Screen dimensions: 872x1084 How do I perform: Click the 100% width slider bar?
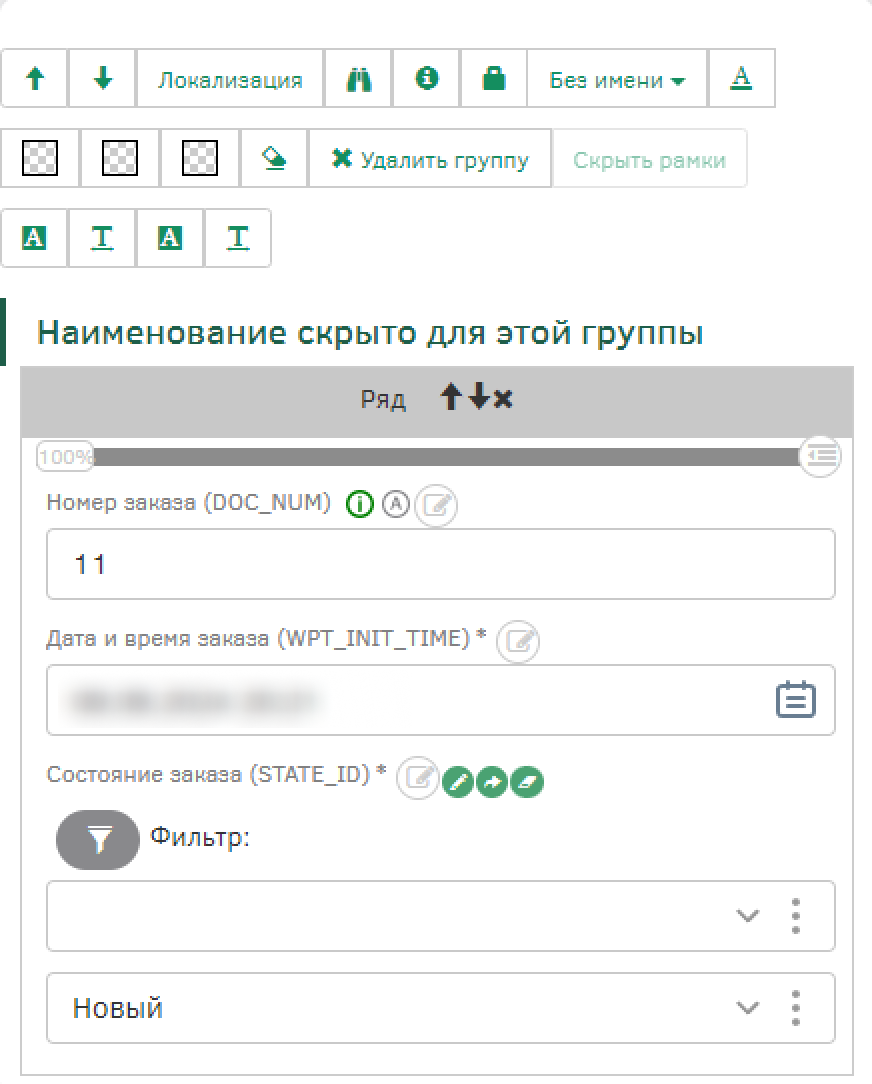click(x=445, y=457)
